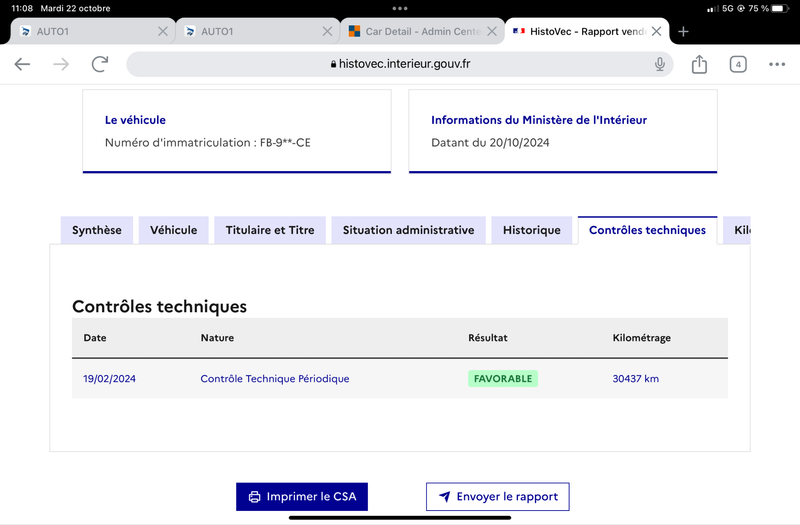800x525 pixels.
Task: Switch to Car Detail - Admin Center tab
Action: tap(422, 32)
